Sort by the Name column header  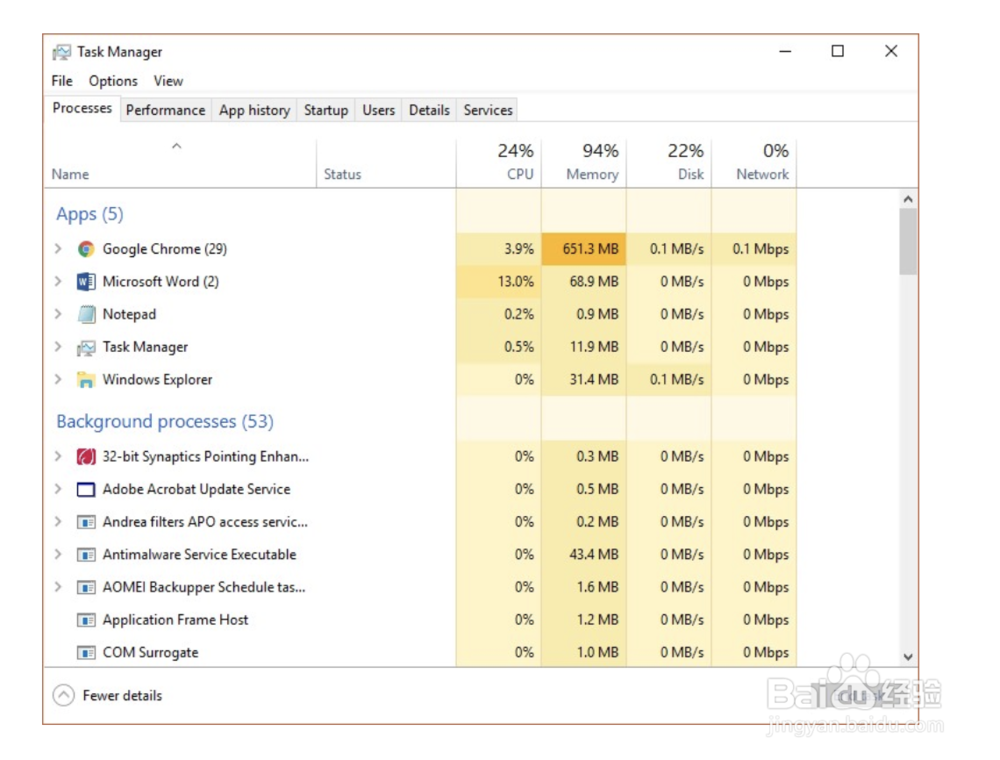click(180, 163)
